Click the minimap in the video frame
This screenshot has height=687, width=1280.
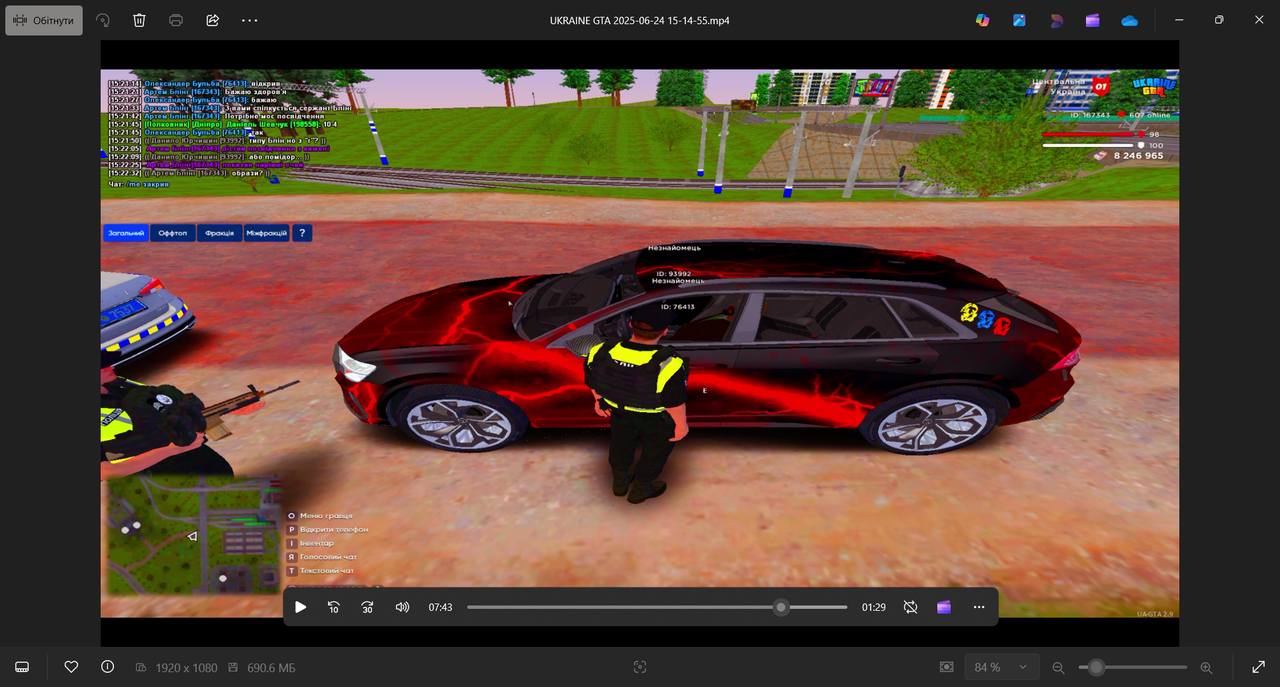[x=194, y=534]
